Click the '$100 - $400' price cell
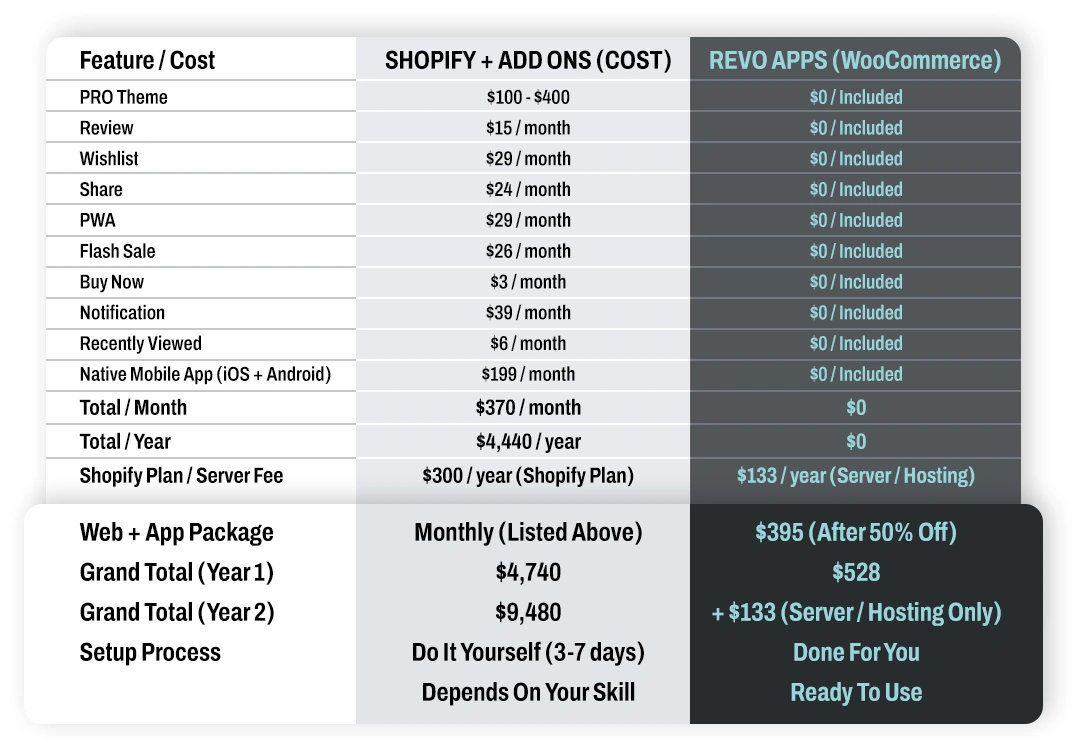Image resolution: width=1076 pixels, height=747 pixels. [x=528, y=97]
